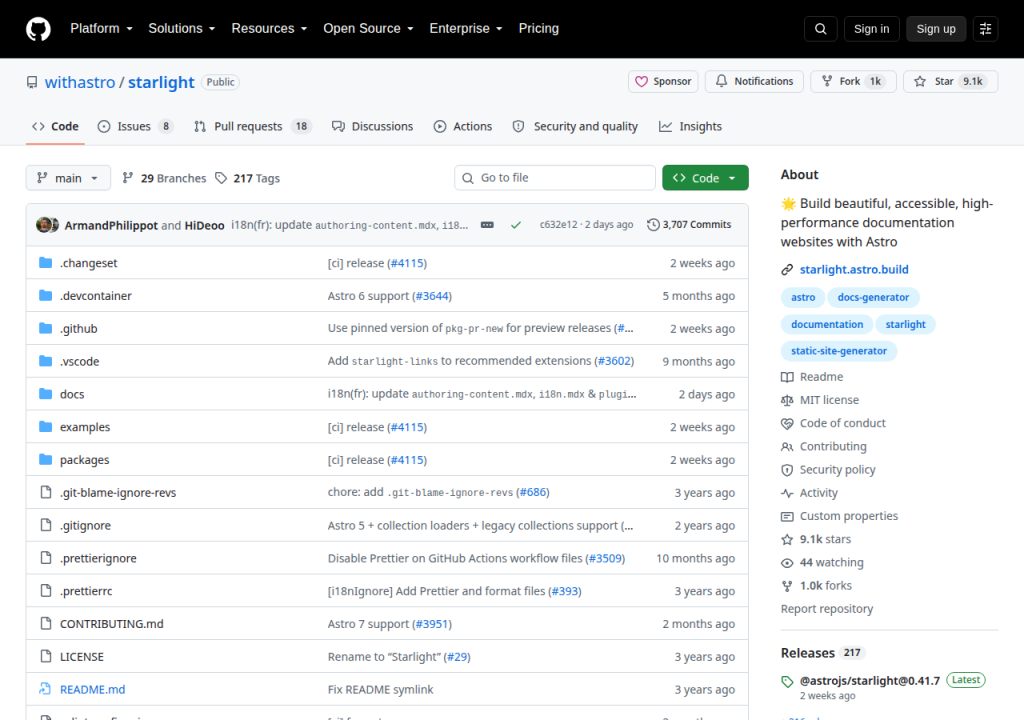
Task: Open pull request #3644 link
Action: click(432, 296)
